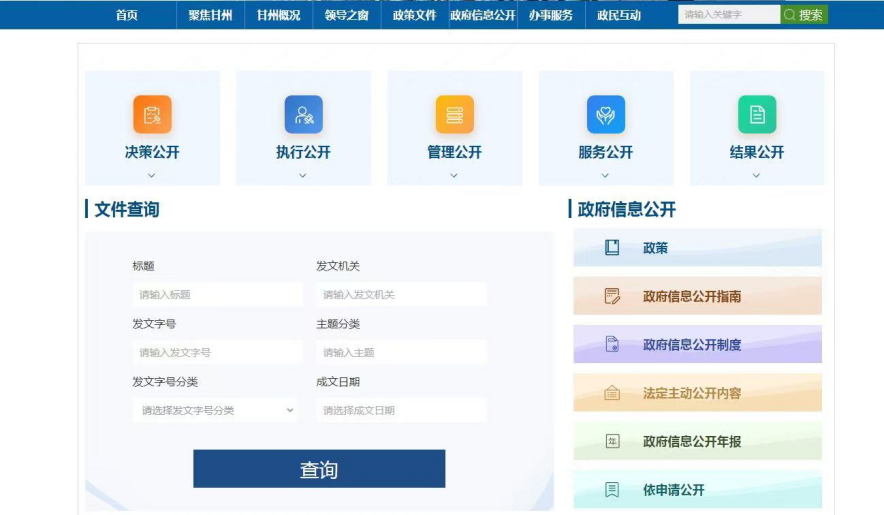
Task: Open the 政策 link banner
Action: click(x=697, y=247)
